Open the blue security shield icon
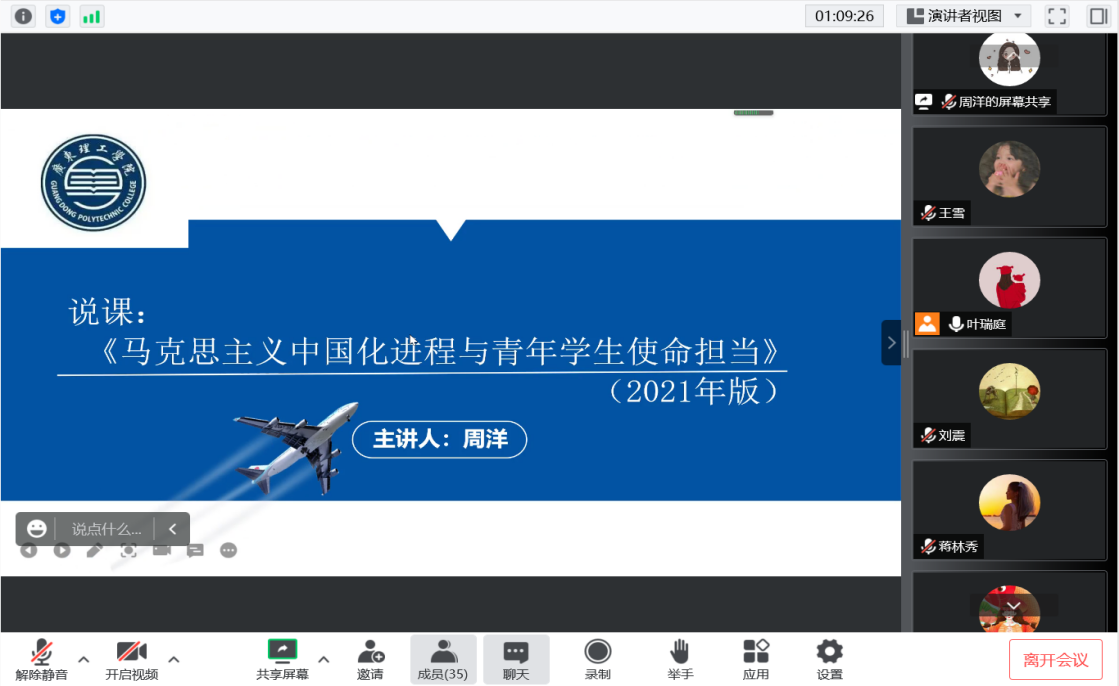Viewport: 1119px width, 686px height. pyautogui.click(x=57, y=16)
